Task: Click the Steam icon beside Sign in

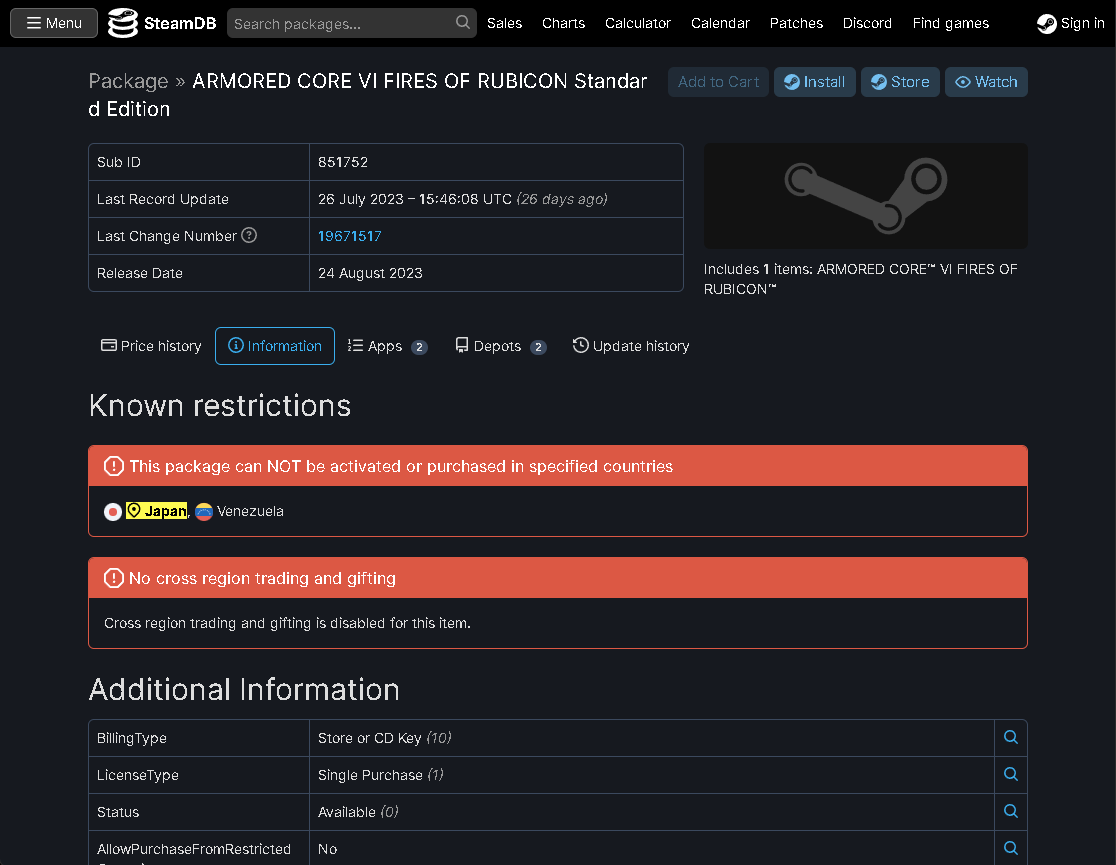Action: (x=1046, y=23)
